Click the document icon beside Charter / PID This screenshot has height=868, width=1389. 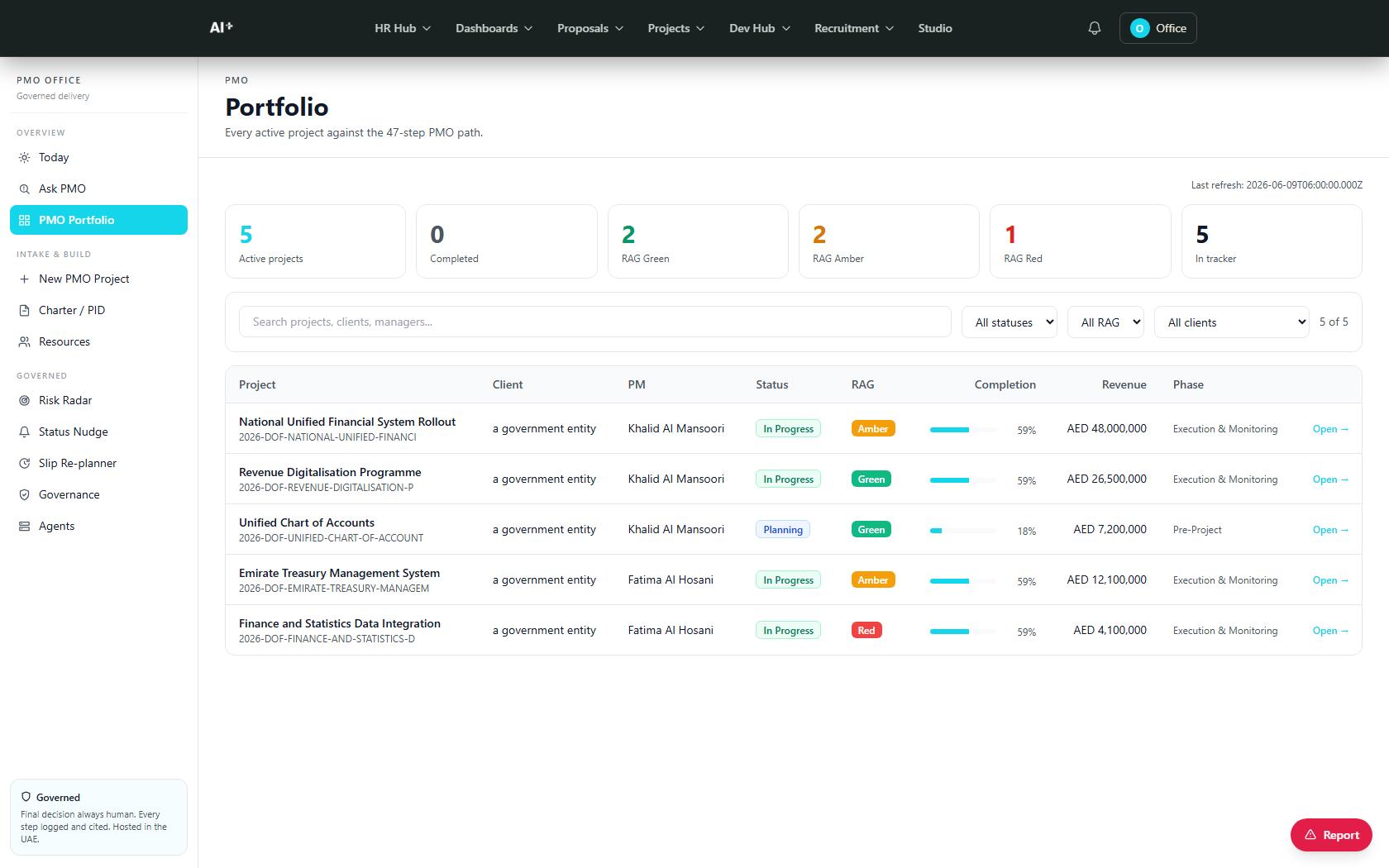pos(25,310)
